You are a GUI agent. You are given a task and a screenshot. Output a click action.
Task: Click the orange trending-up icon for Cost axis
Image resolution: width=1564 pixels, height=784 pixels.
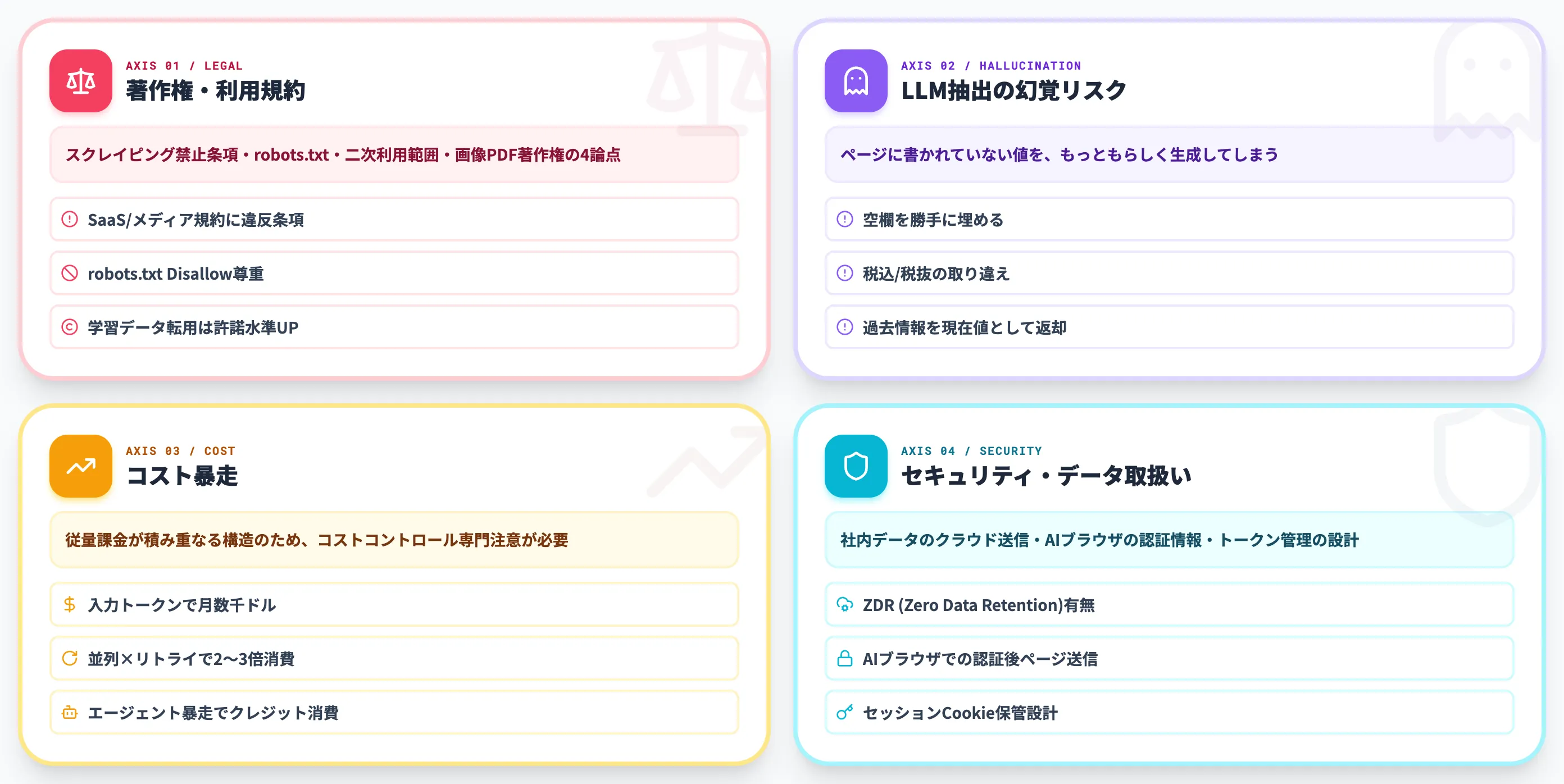point(81,466)
